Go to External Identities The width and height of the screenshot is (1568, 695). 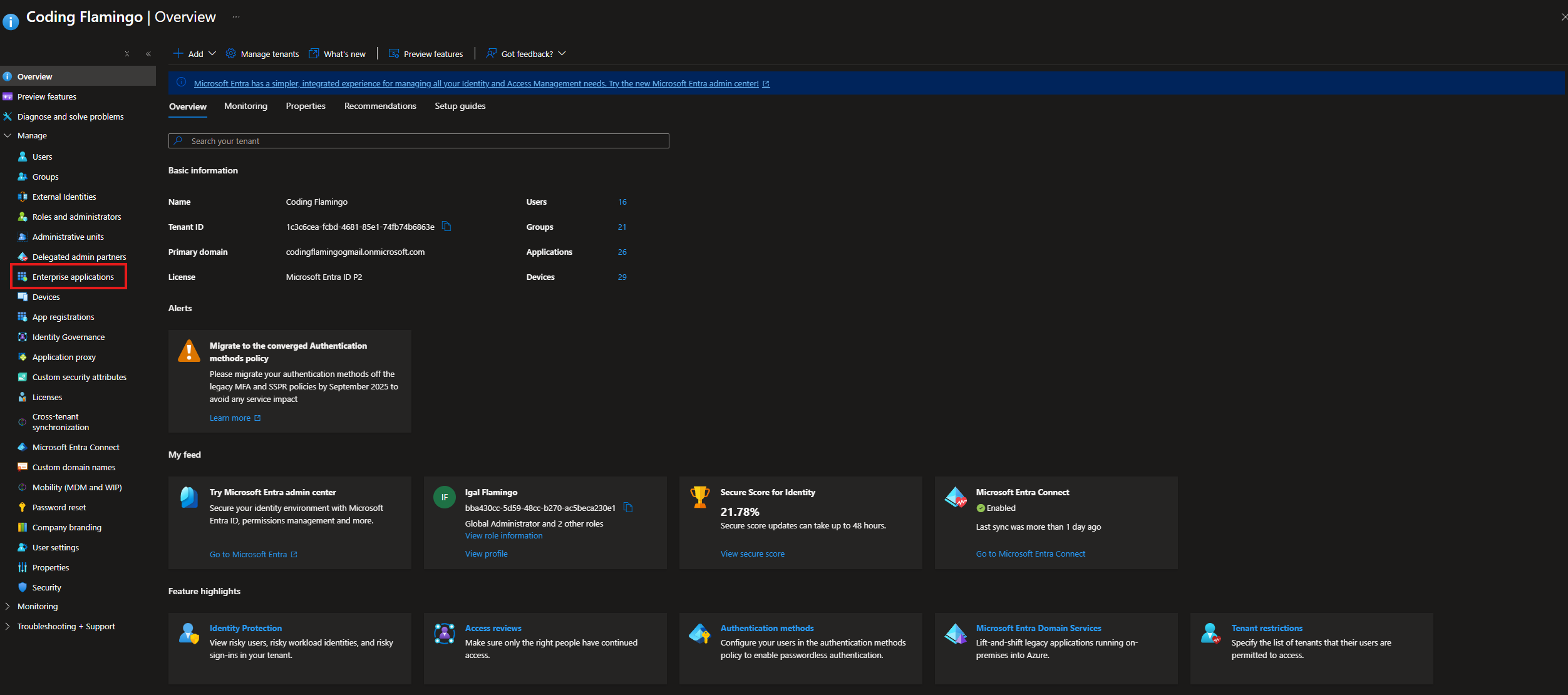pyautogui.click(x=64, y=197)
